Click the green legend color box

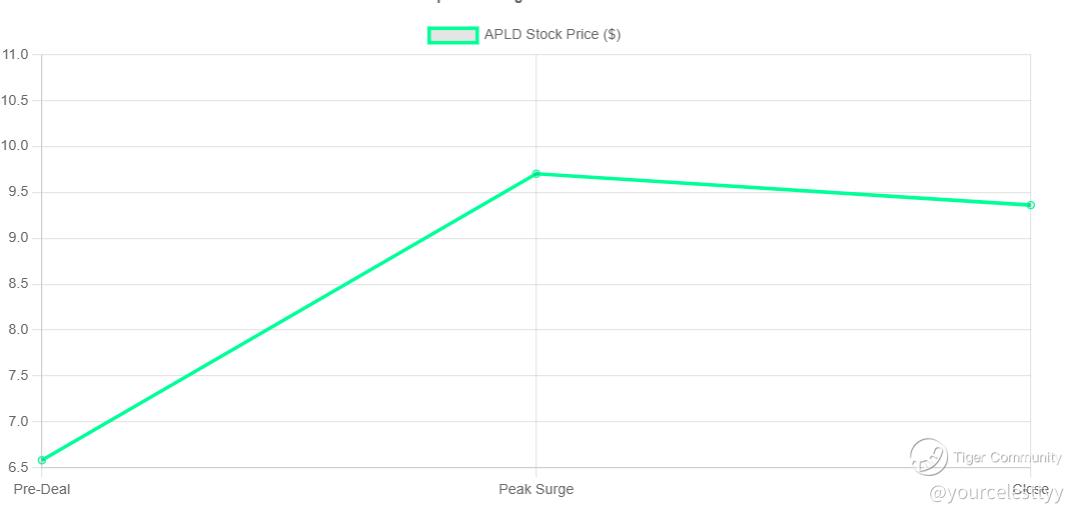click(x=453, y=35)
